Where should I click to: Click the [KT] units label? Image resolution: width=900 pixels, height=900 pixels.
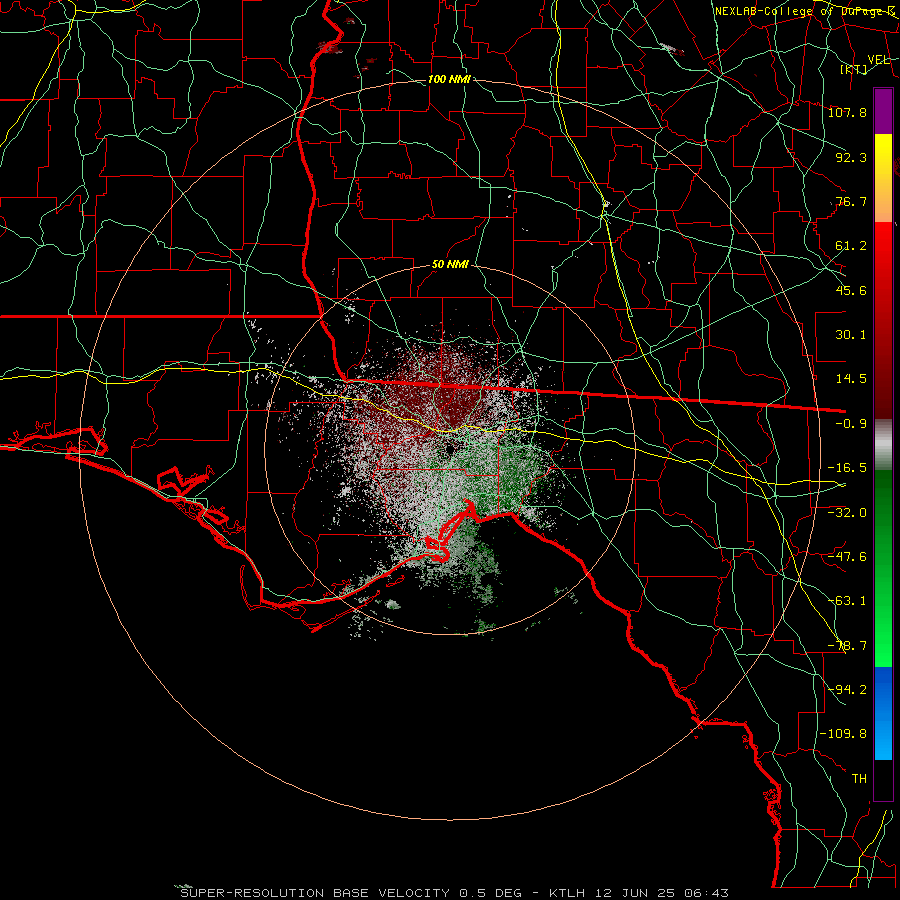[x=854, y=69]
